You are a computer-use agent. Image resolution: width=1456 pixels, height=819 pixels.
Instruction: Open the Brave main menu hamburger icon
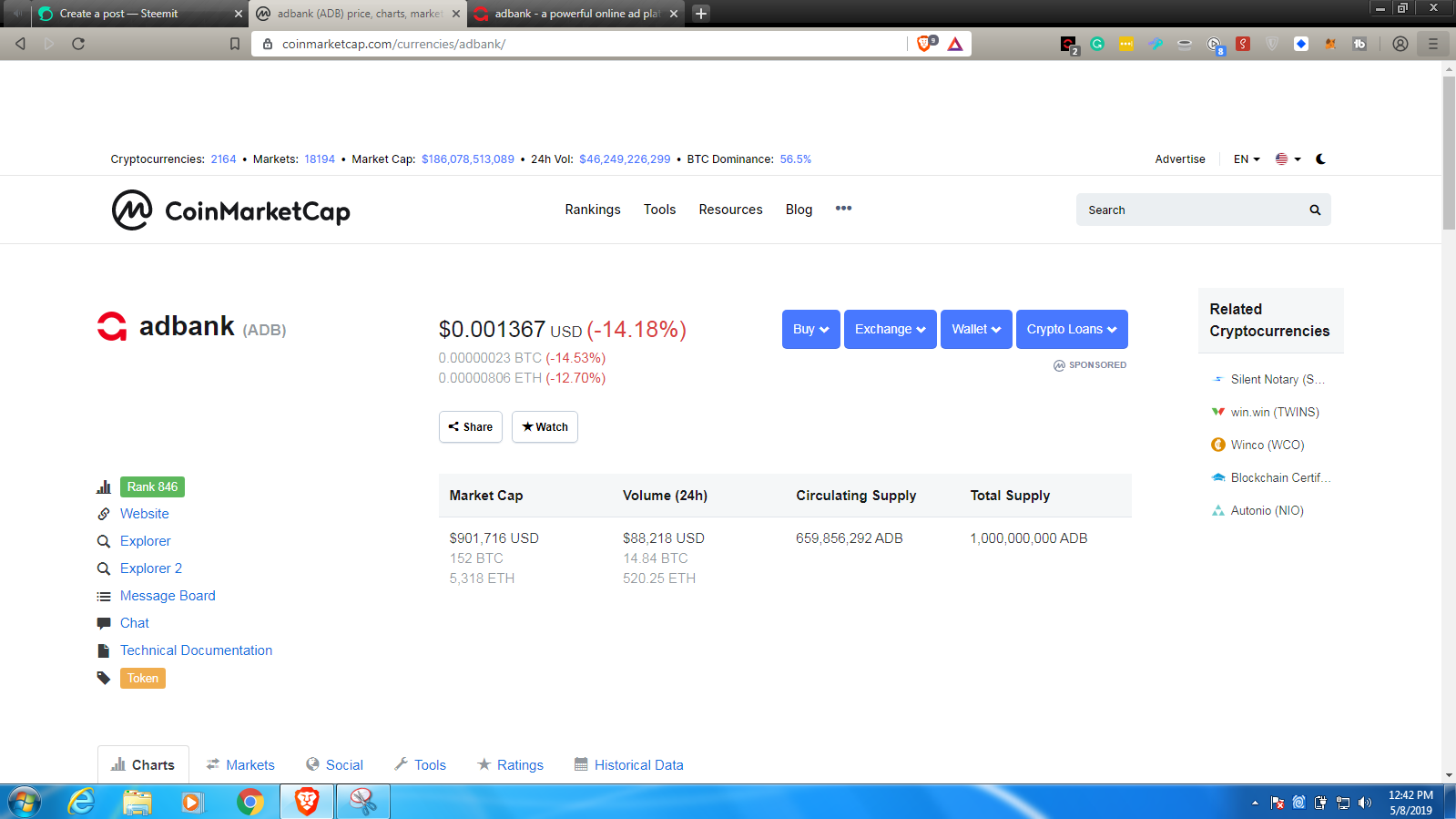[x=1433, y=44]
